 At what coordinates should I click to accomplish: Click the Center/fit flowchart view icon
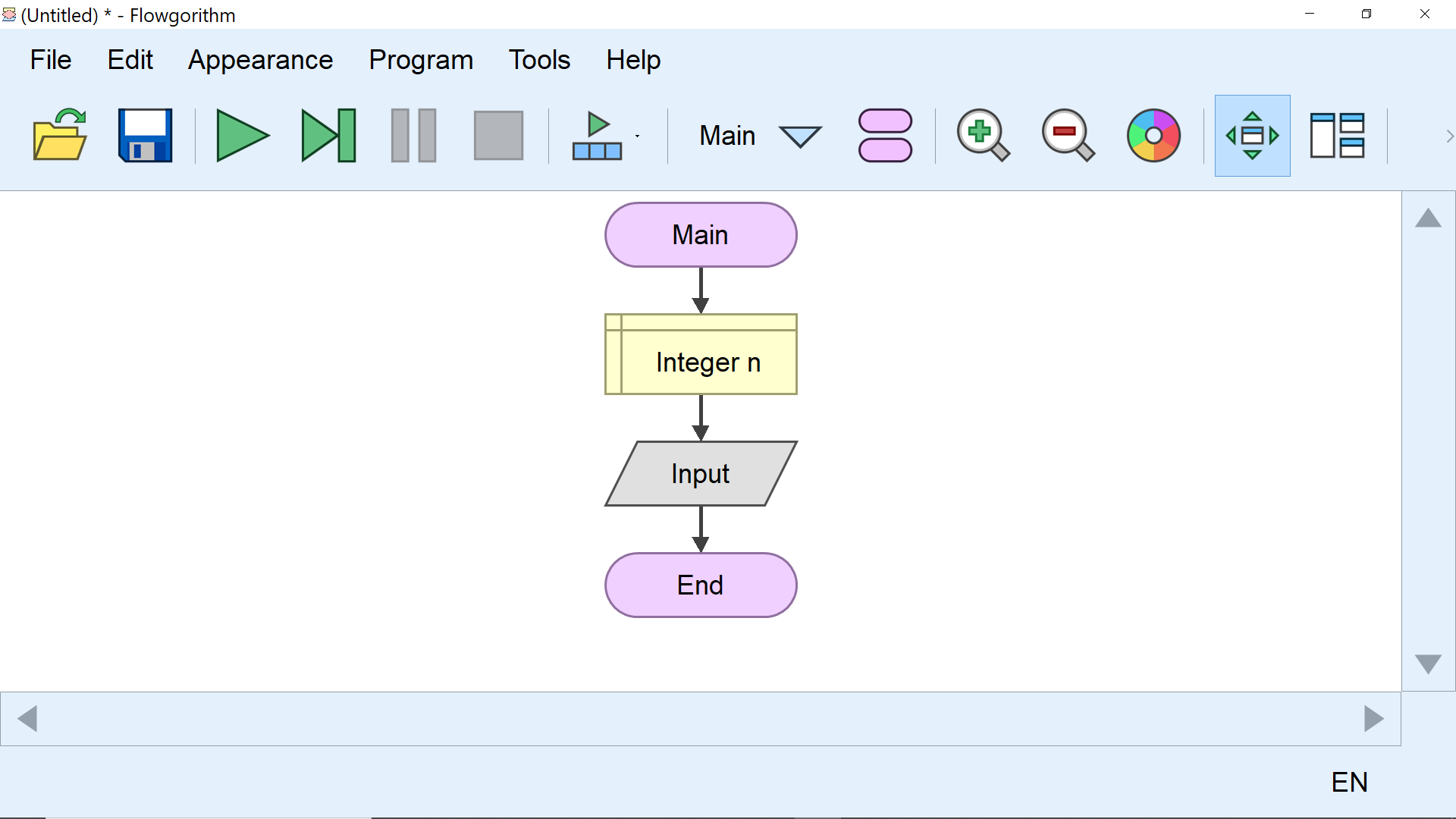pos(1251,135)
